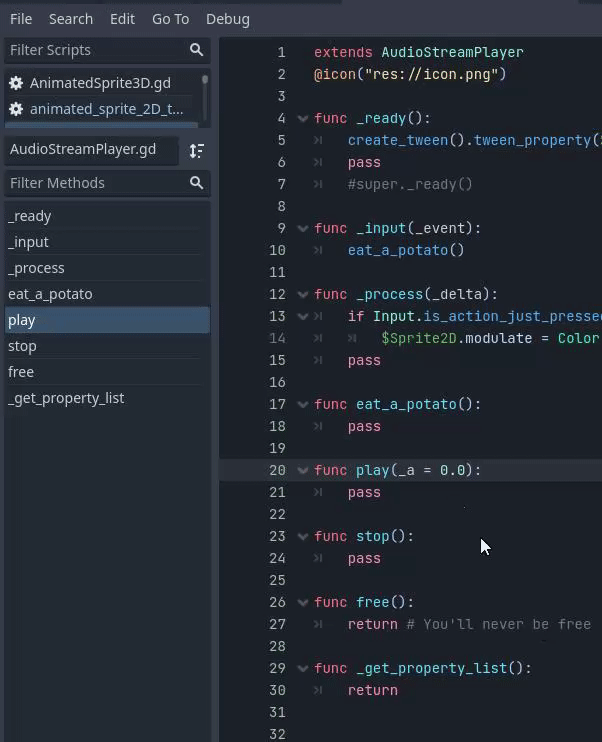Screen dimensions: 602x742
Task: Click 'pass' on line 6
Action: coord(364,163)
